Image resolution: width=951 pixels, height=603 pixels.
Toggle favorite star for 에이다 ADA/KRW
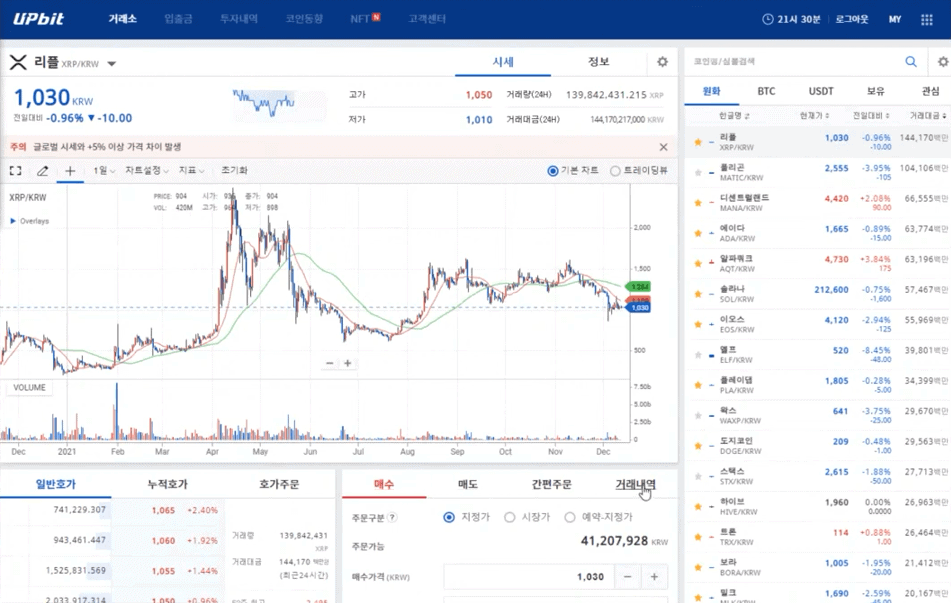698,233
